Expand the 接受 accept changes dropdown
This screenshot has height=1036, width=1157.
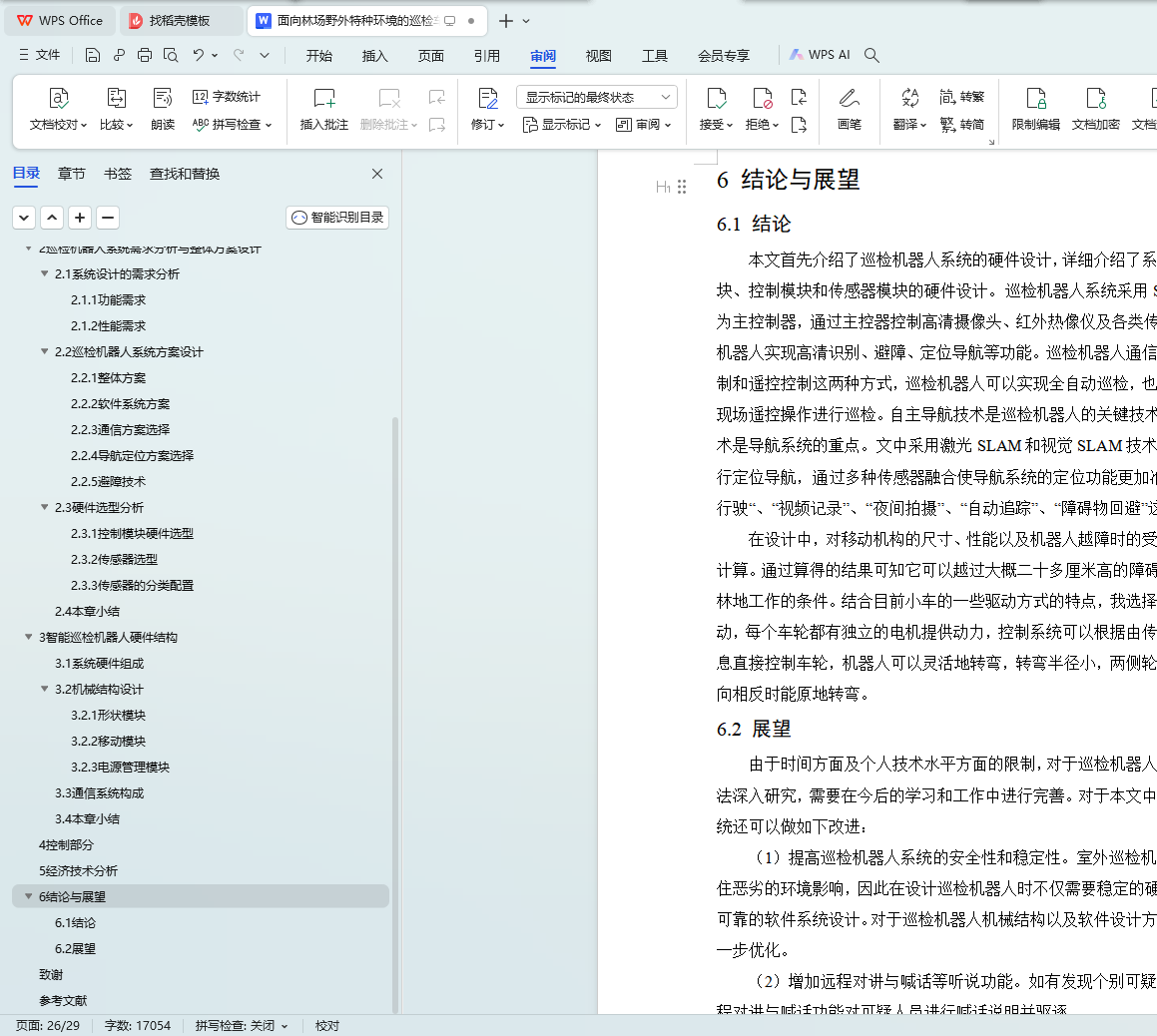730,125
